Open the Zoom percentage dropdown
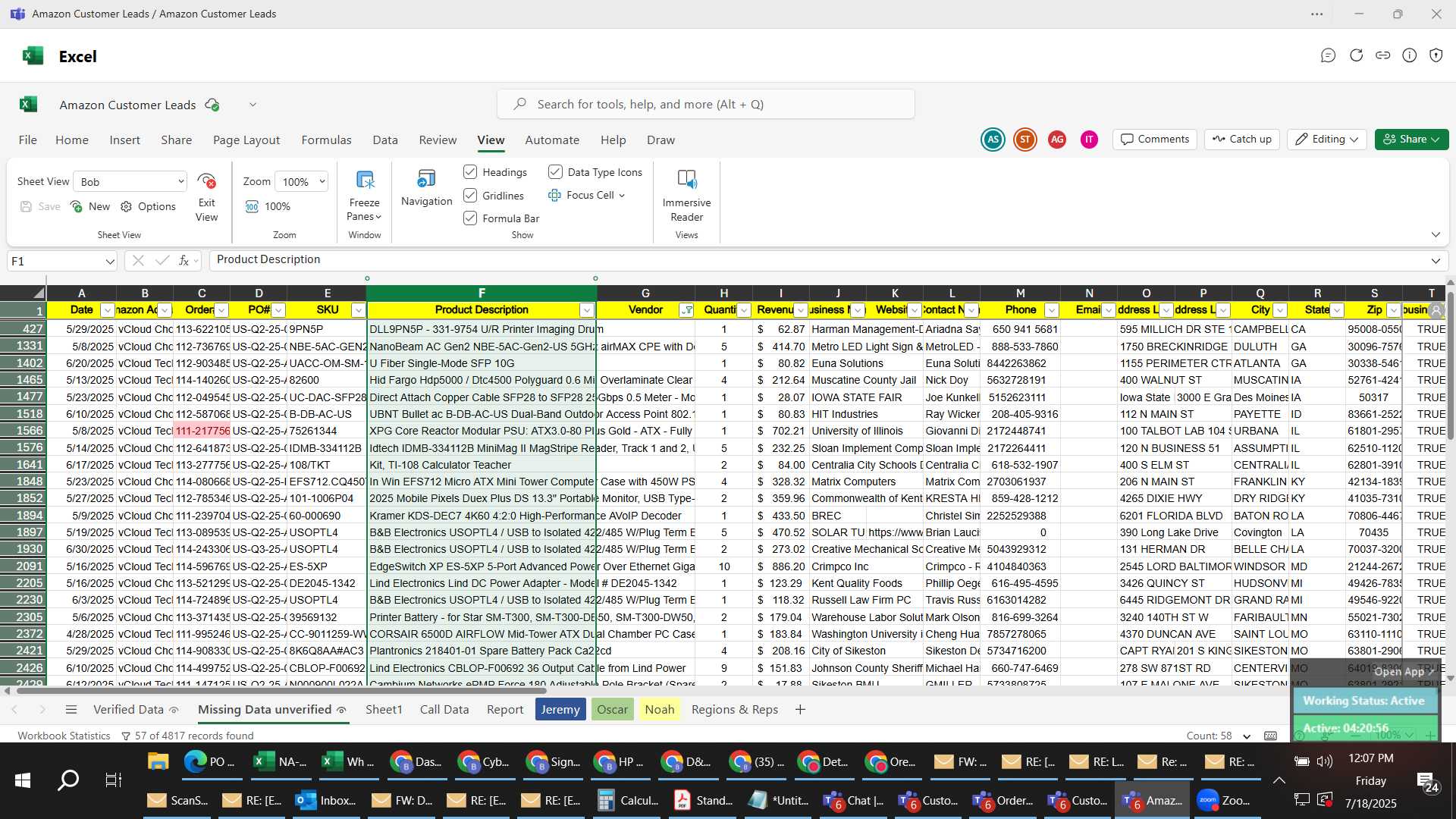This screenshot has height=819, width=1456. click(x=301, y=181)
